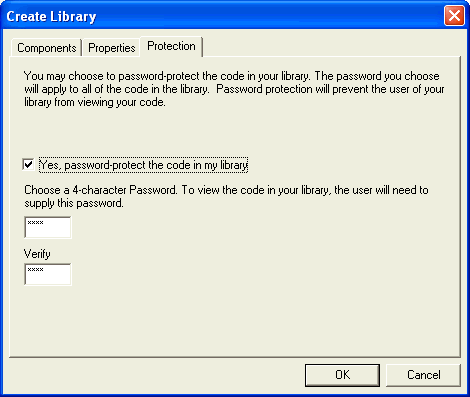
Task: Dismiss the dialog with the Cancel button
Action: [x=423, y=375]
